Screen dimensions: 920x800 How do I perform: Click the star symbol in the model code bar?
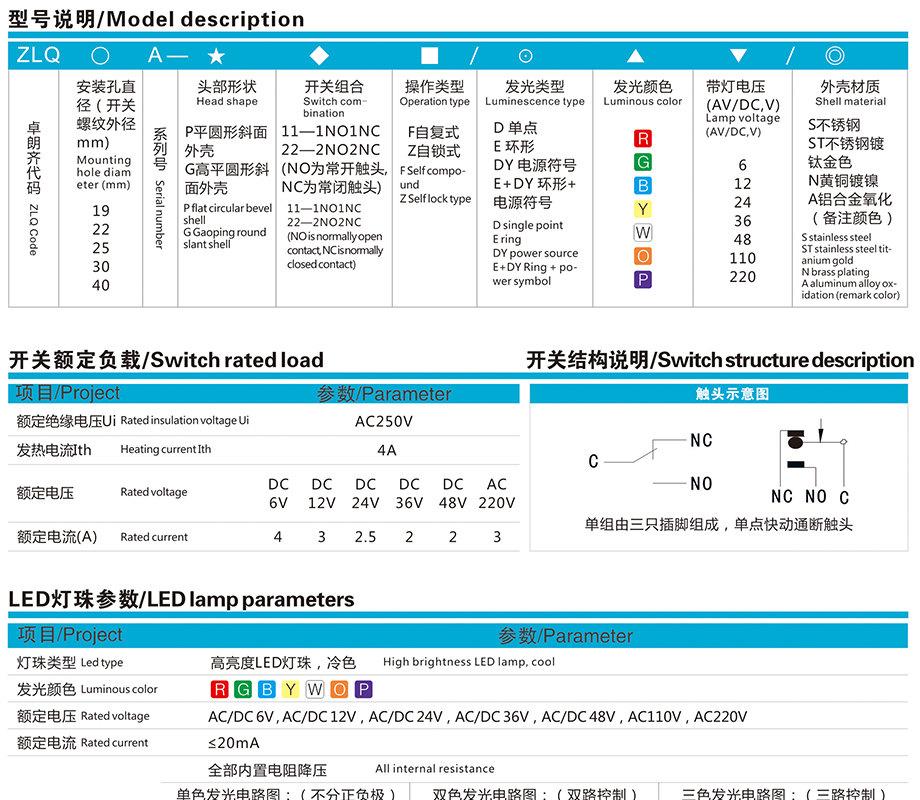pos(217,56)
